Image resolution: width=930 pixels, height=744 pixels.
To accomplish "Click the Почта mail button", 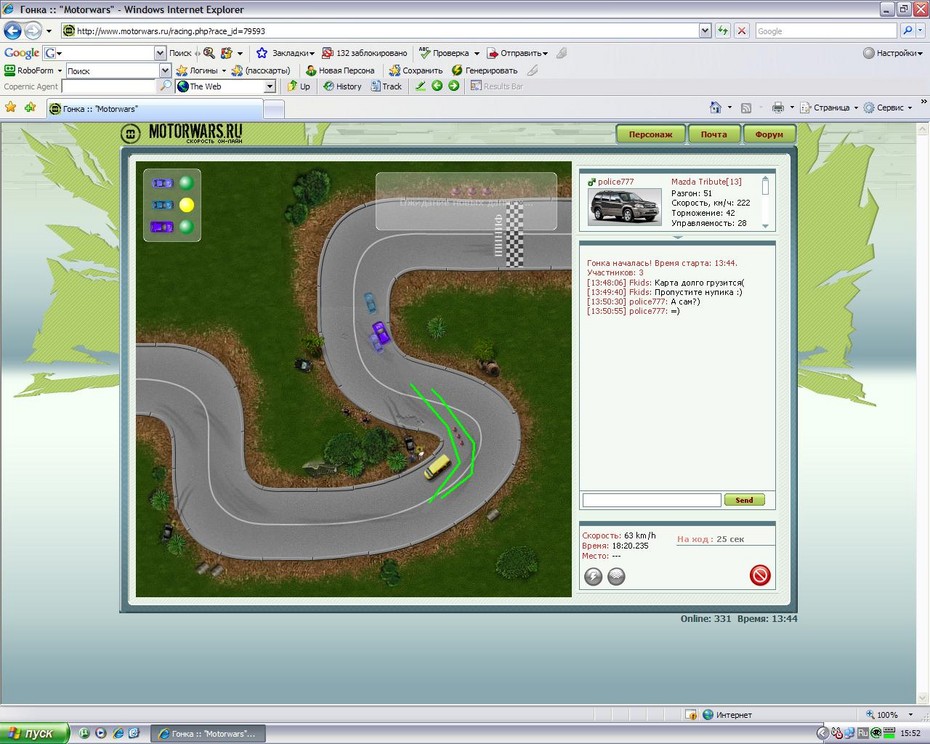I will click(714, 134).
